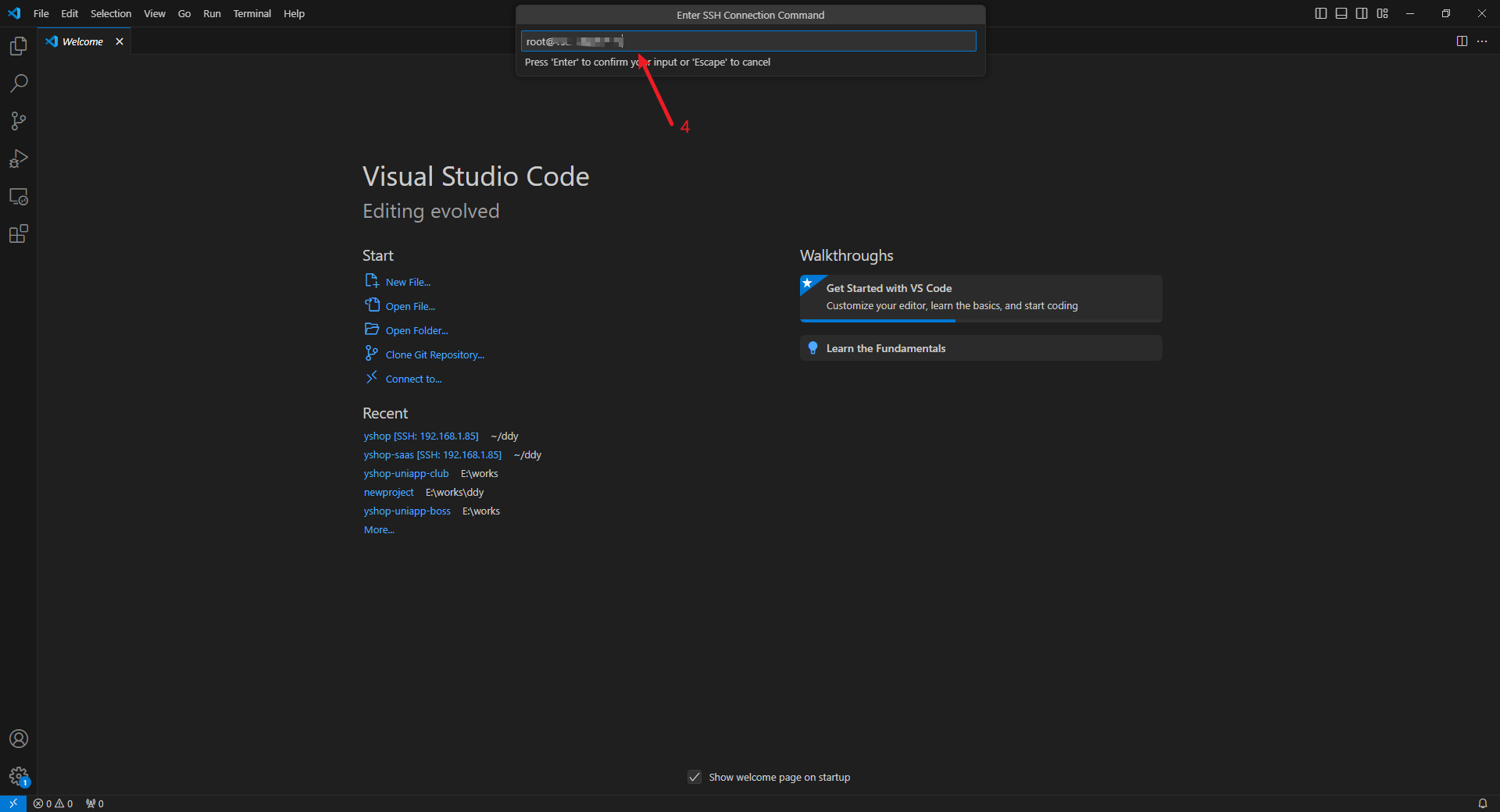This screenshot has height=812, width=1500.
Task: Open the Manage gear icon
Action: coord(18,776)
